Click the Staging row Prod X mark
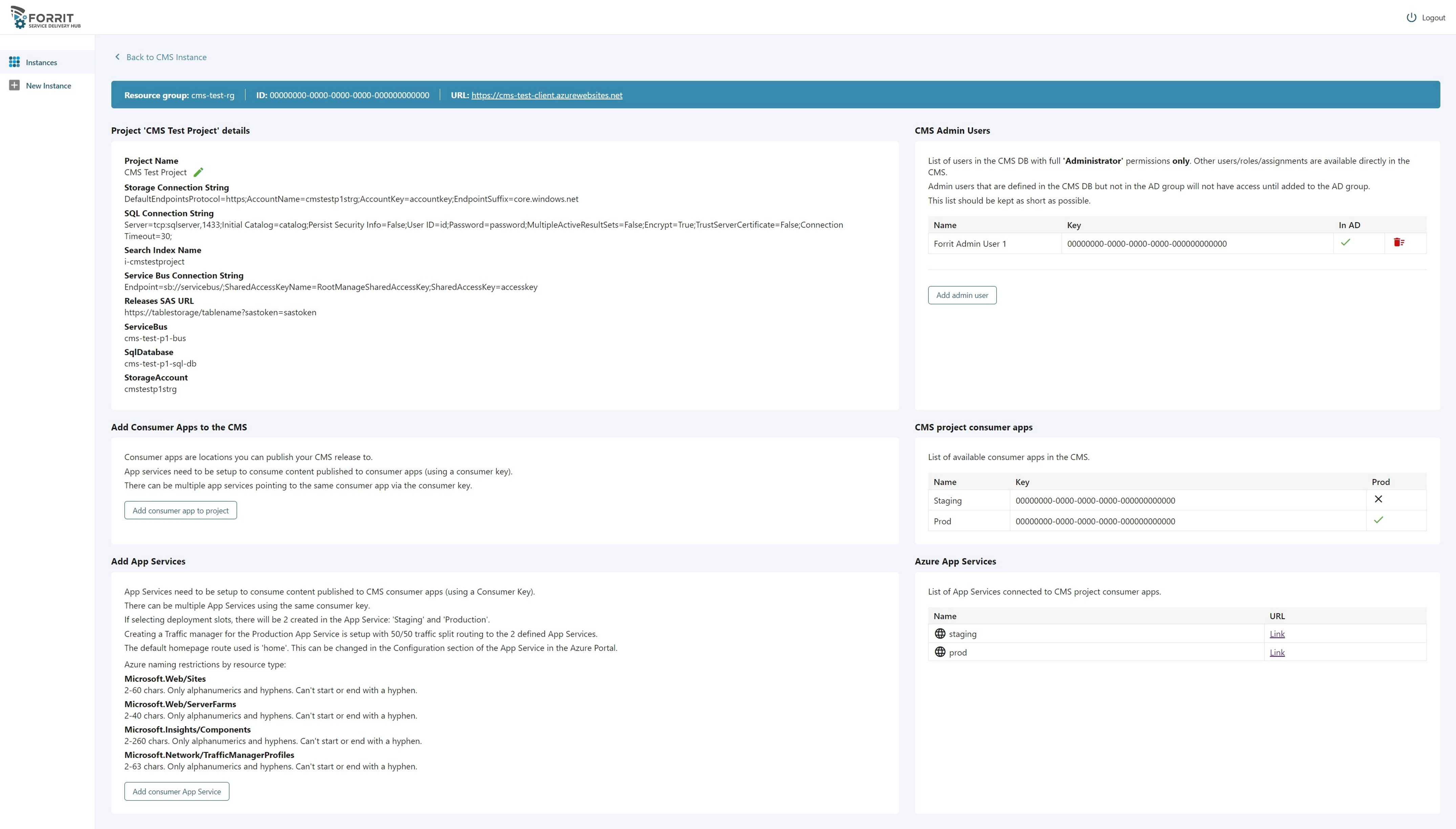 coord(1378,499)
